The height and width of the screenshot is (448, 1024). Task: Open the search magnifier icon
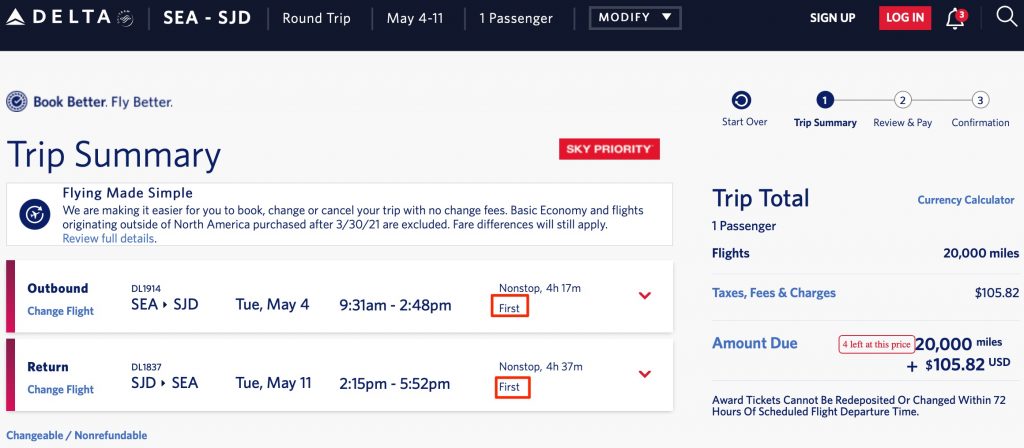1006,18
